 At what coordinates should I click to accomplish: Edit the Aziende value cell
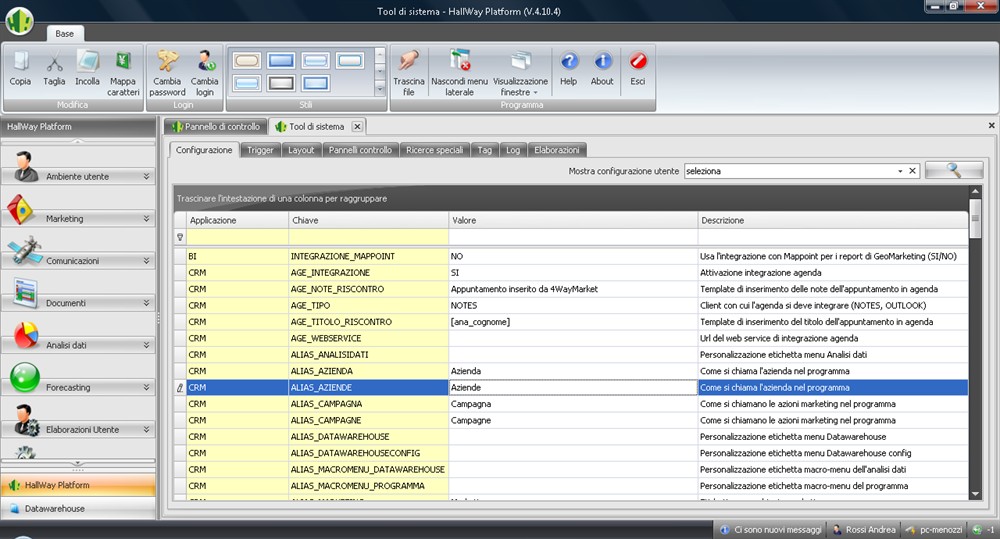(573, 387)
